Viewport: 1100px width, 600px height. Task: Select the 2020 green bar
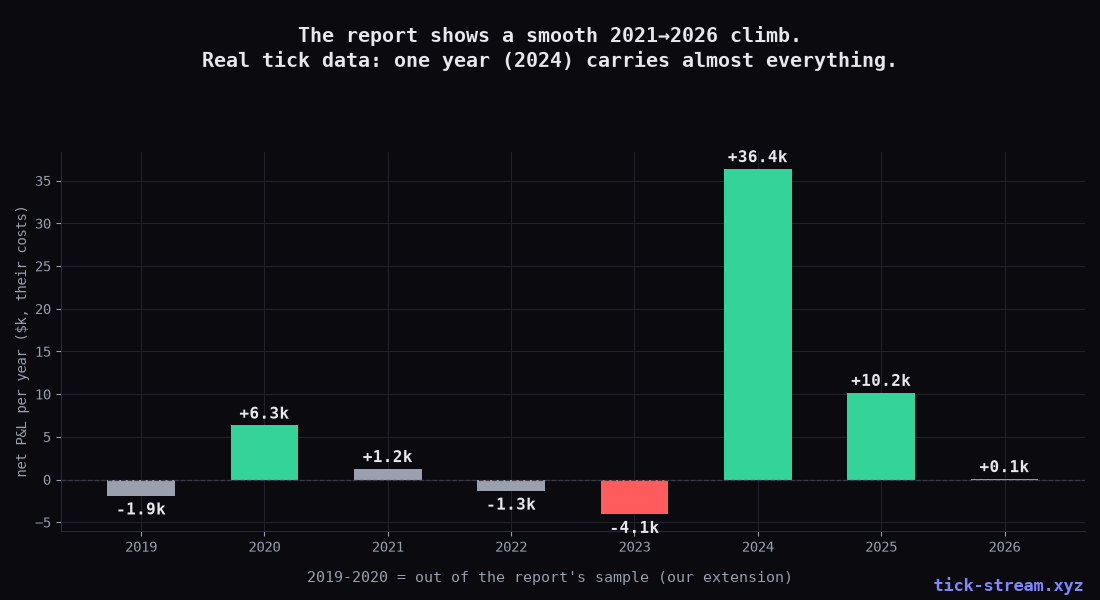point(264,453)
